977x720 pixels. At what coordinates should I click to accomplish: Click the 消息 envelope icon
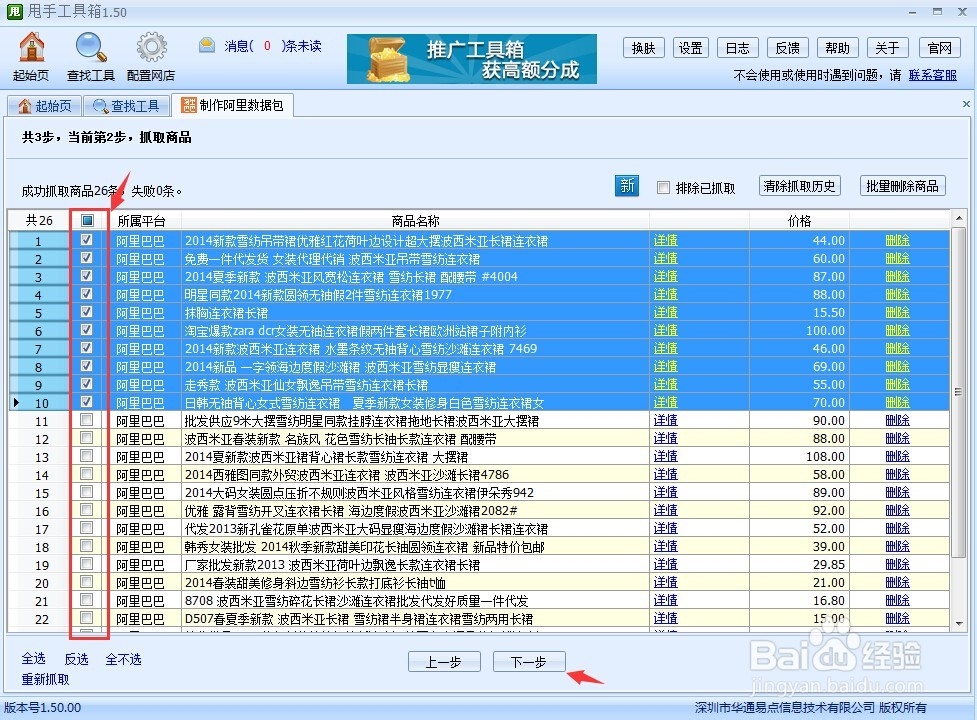[205, 44]
